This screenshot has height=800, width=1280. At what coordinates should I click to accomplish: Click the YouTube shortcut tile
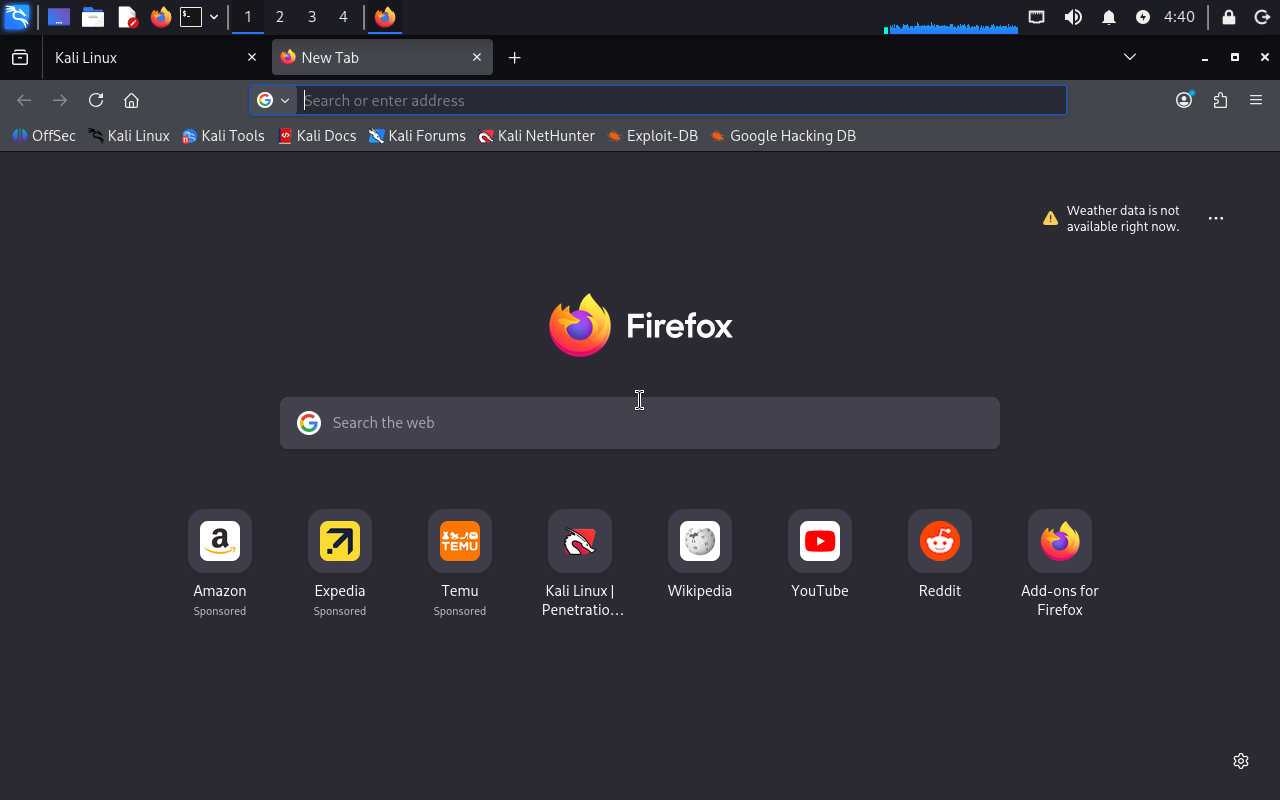pos(819,542)
